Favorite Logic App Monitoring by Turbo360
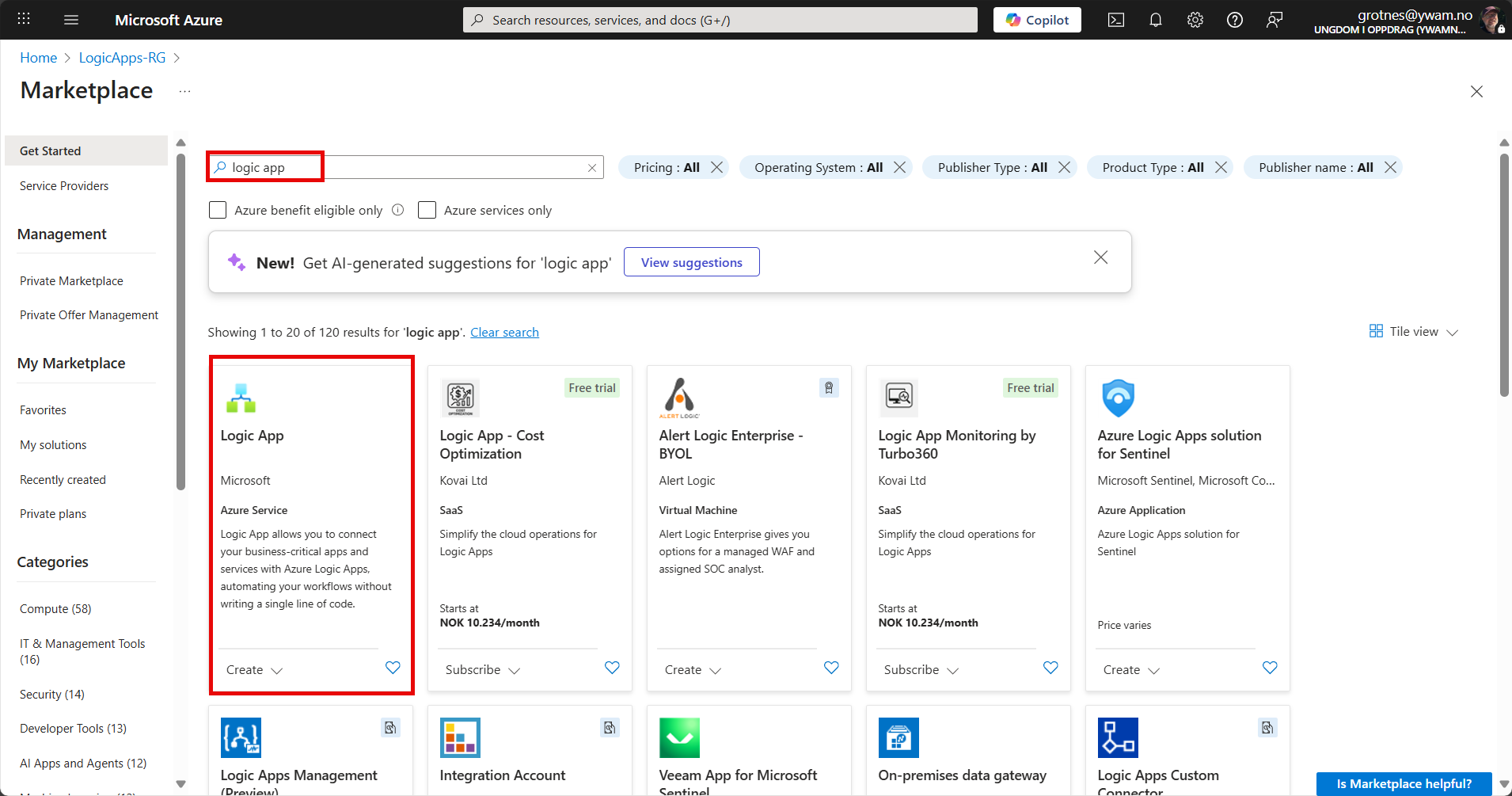 click(x=1050, y=668)
